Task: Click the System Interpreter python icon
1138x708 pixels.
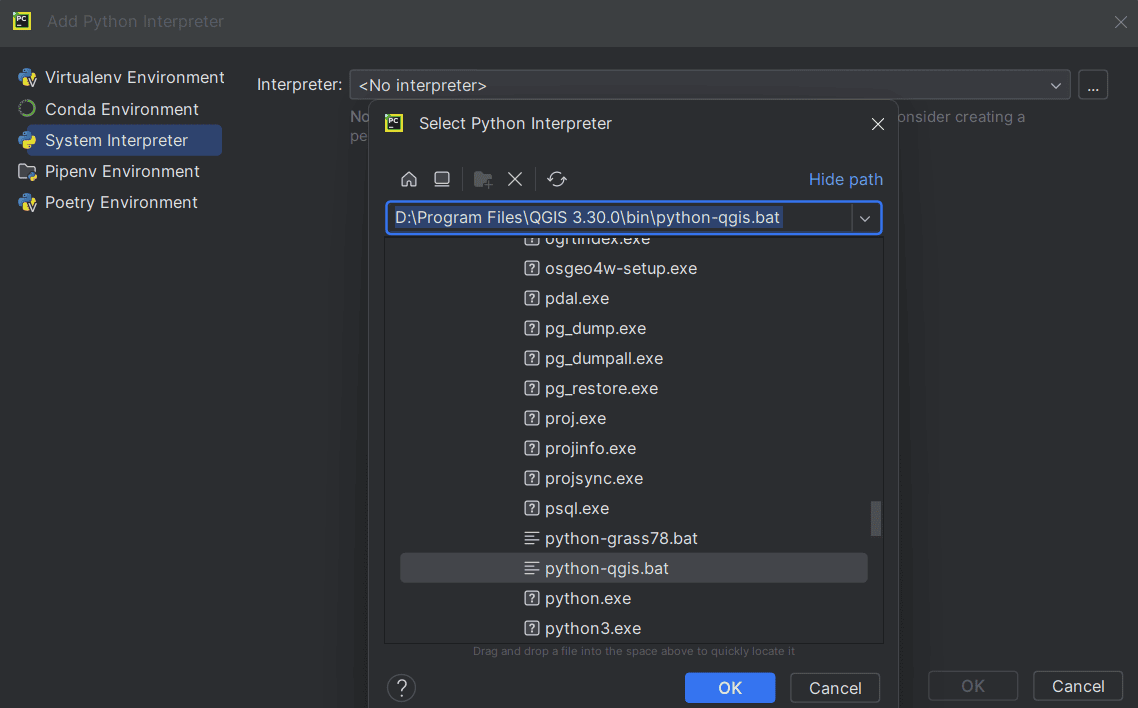Action: coord(28,140)
